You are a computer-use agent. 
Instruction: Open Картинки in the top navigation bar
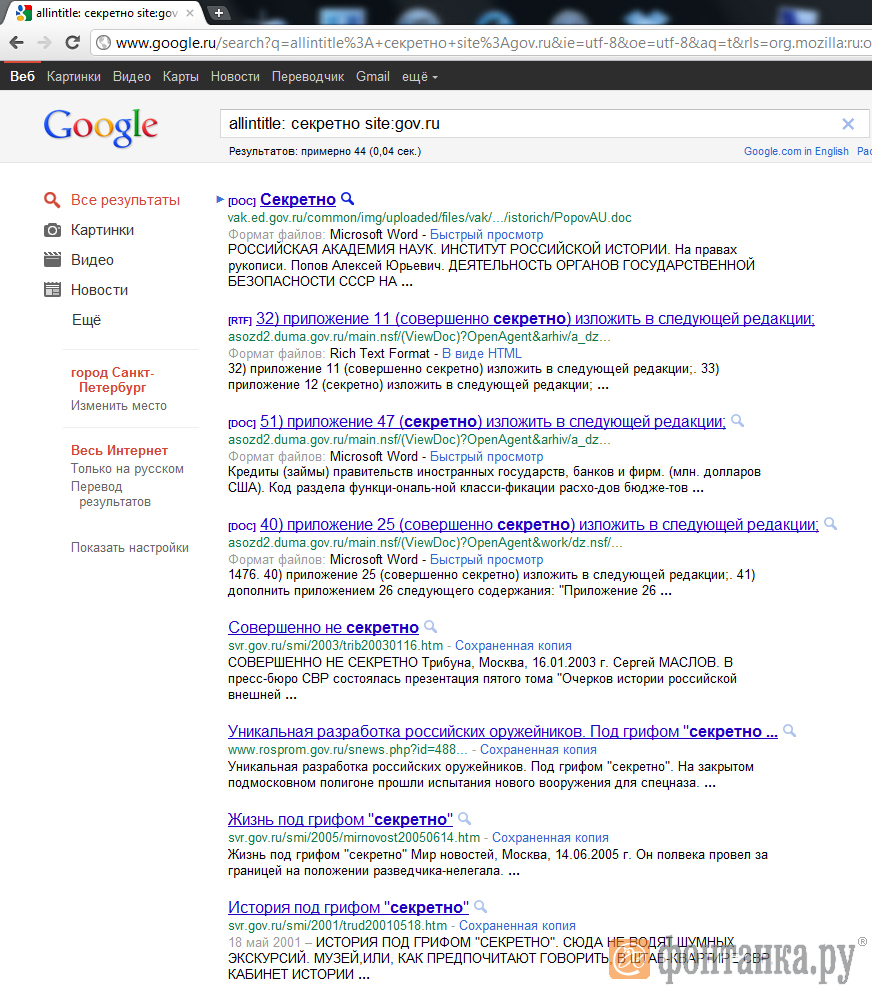tap(73, 77)
